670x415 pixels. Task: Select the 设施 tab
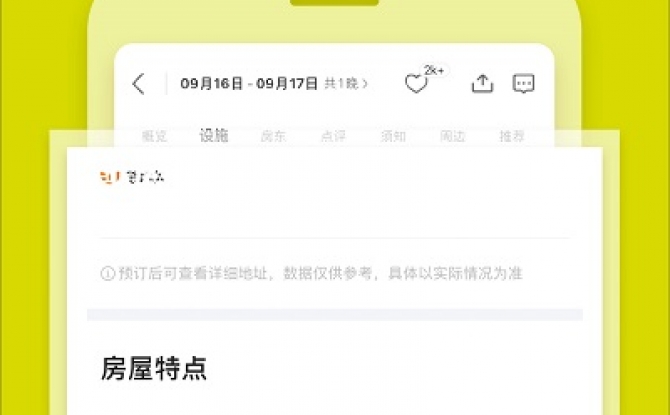[214, 135]
